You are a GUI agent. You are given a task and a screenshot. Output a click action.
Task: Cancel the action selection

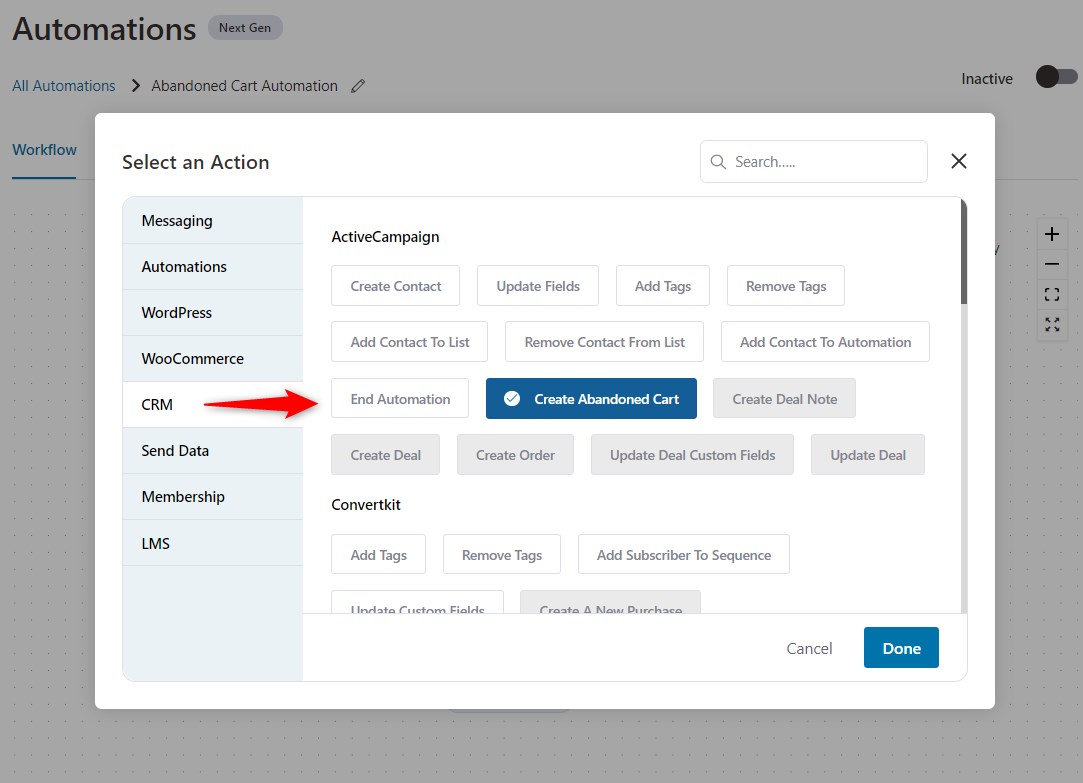[x=809, y=647]
